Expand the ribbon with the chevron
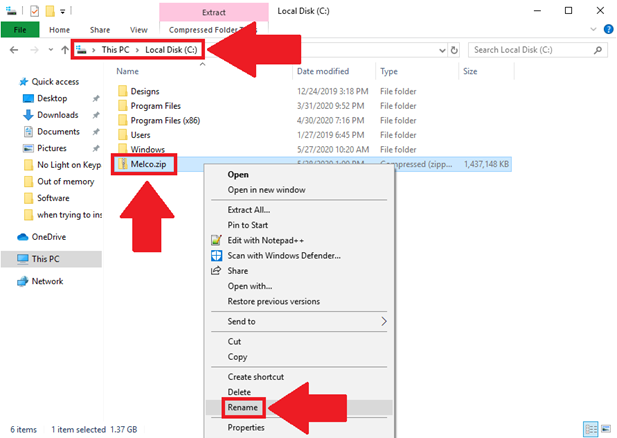This screenshot has width=617, height=438. [x=595, y=30]
